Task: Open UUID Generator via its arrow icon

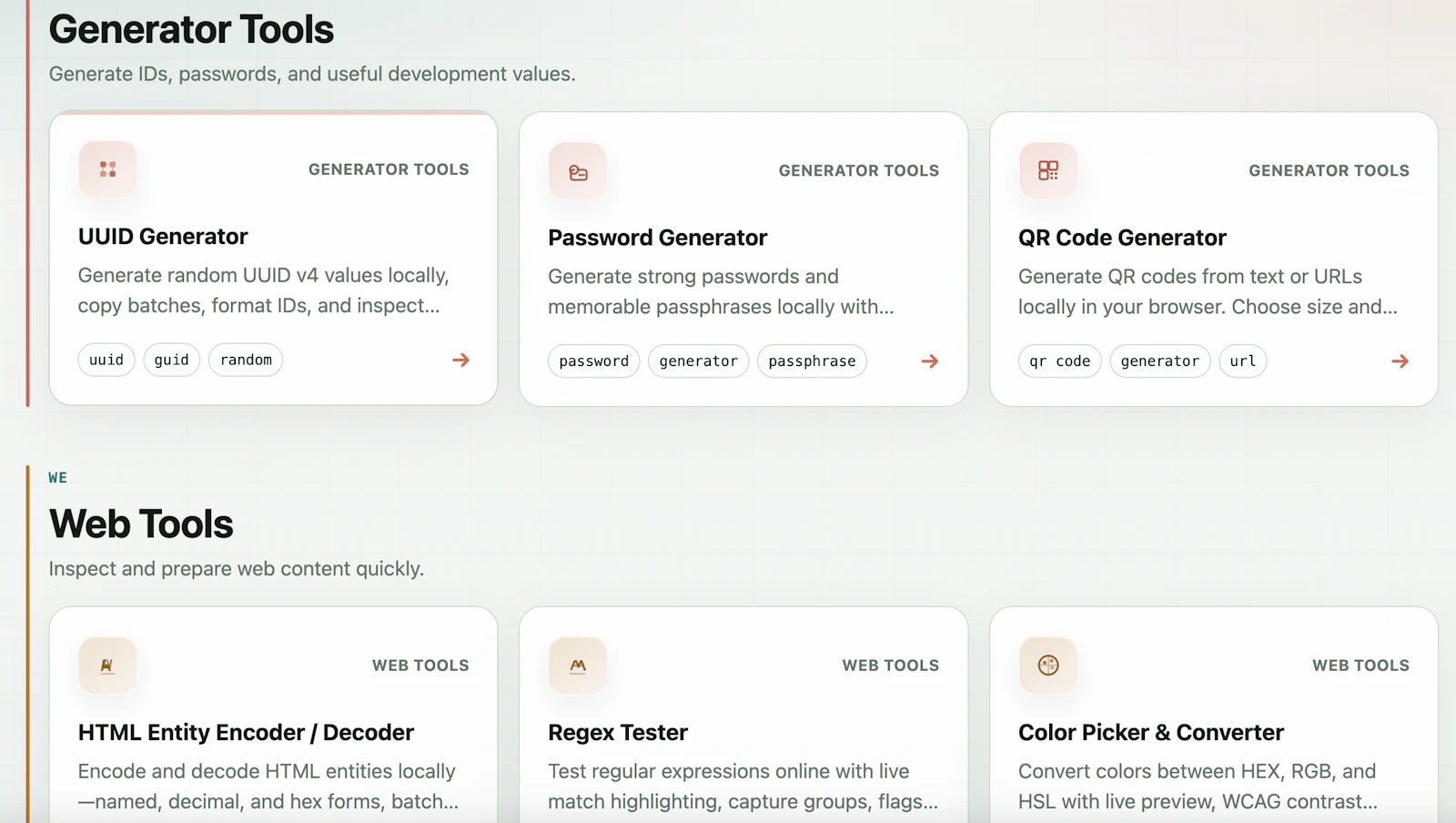Action: [x=461, y=360]
